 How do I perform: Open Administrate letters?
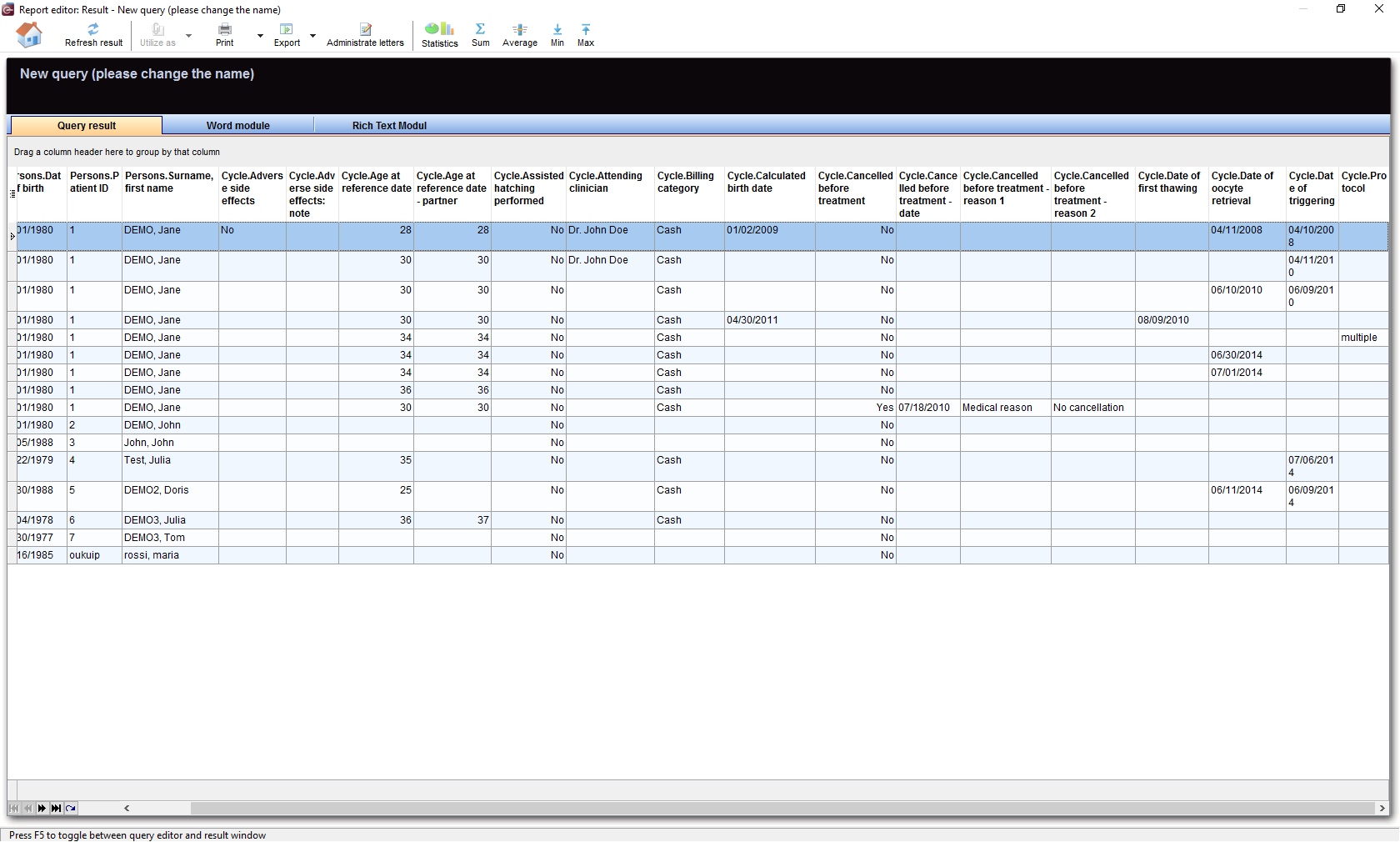[365, 35]
